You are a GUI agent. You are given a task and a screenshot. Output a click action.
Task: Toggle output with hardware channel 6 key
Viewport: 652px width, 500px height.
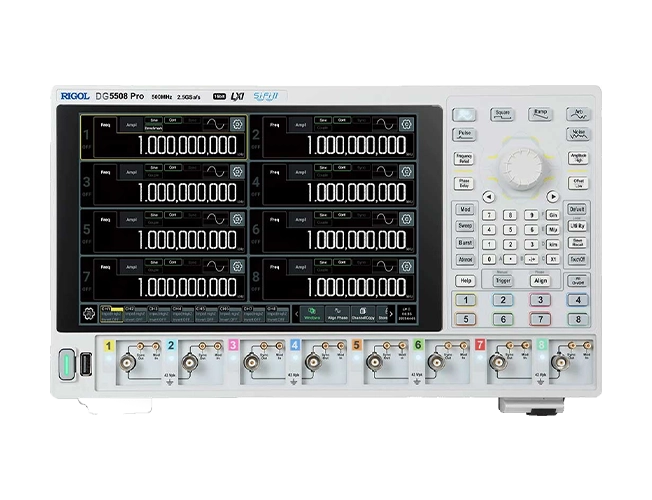tap(503, 319)
